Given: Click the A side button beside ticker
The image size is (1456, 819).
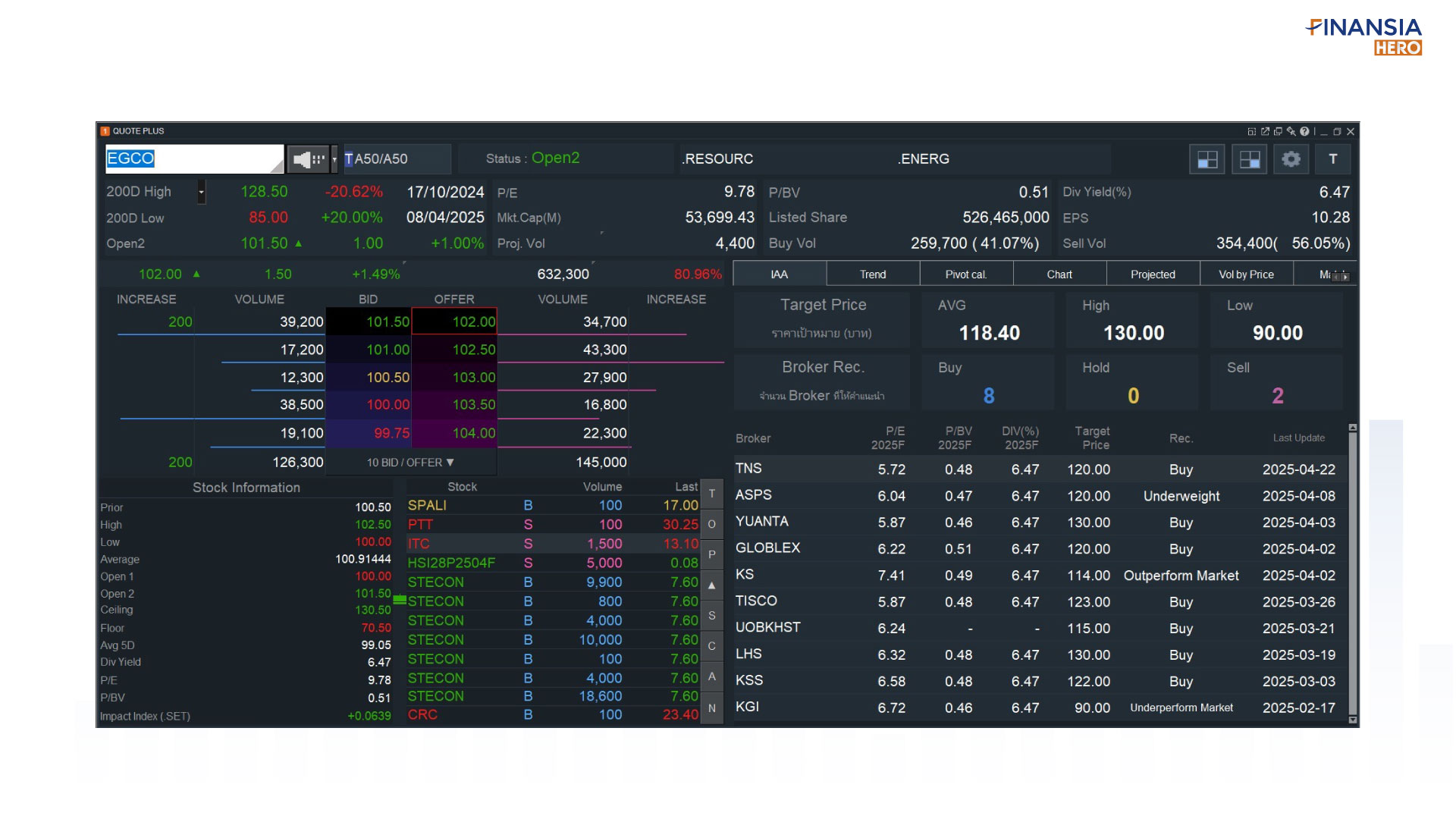Looking at the screenshot, I should pos(711,676).
